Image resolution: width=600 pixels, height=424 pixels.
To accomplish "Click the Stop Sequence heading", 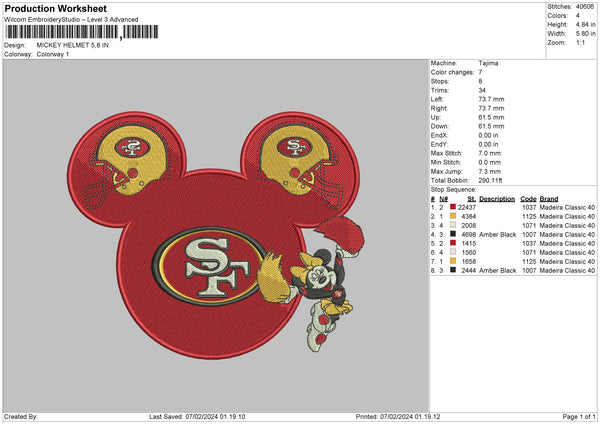I will click(x=453, y=189).
